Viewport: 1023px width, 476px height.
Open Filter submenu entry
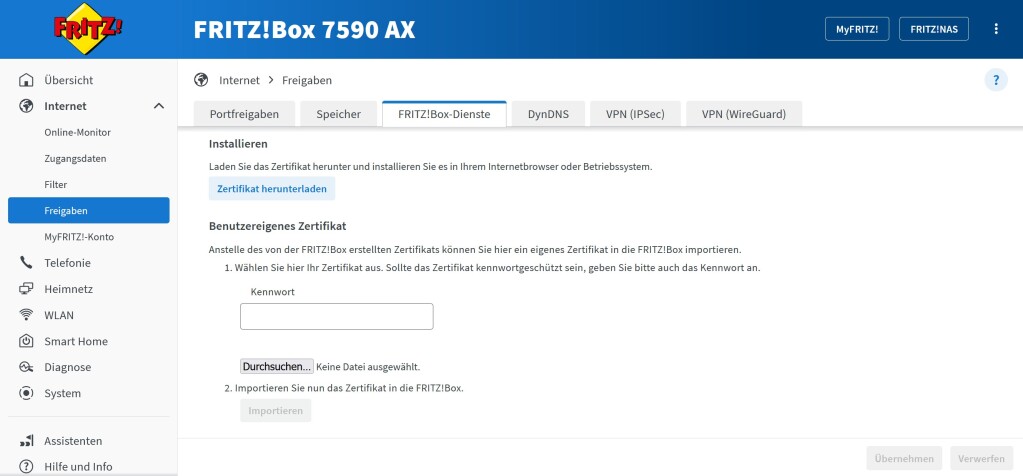click(x=55, y=185)
